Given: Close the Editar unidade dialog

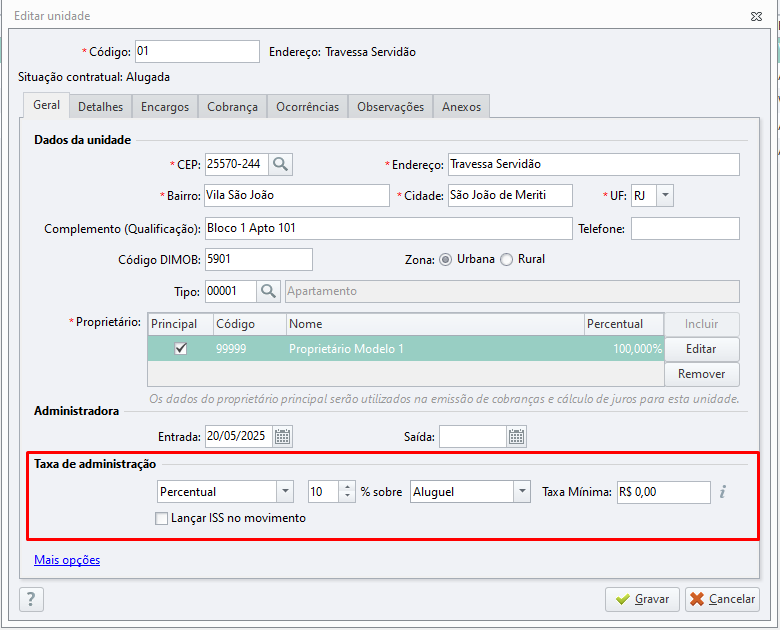Looking at the screenshot, I should coord(756,16).
